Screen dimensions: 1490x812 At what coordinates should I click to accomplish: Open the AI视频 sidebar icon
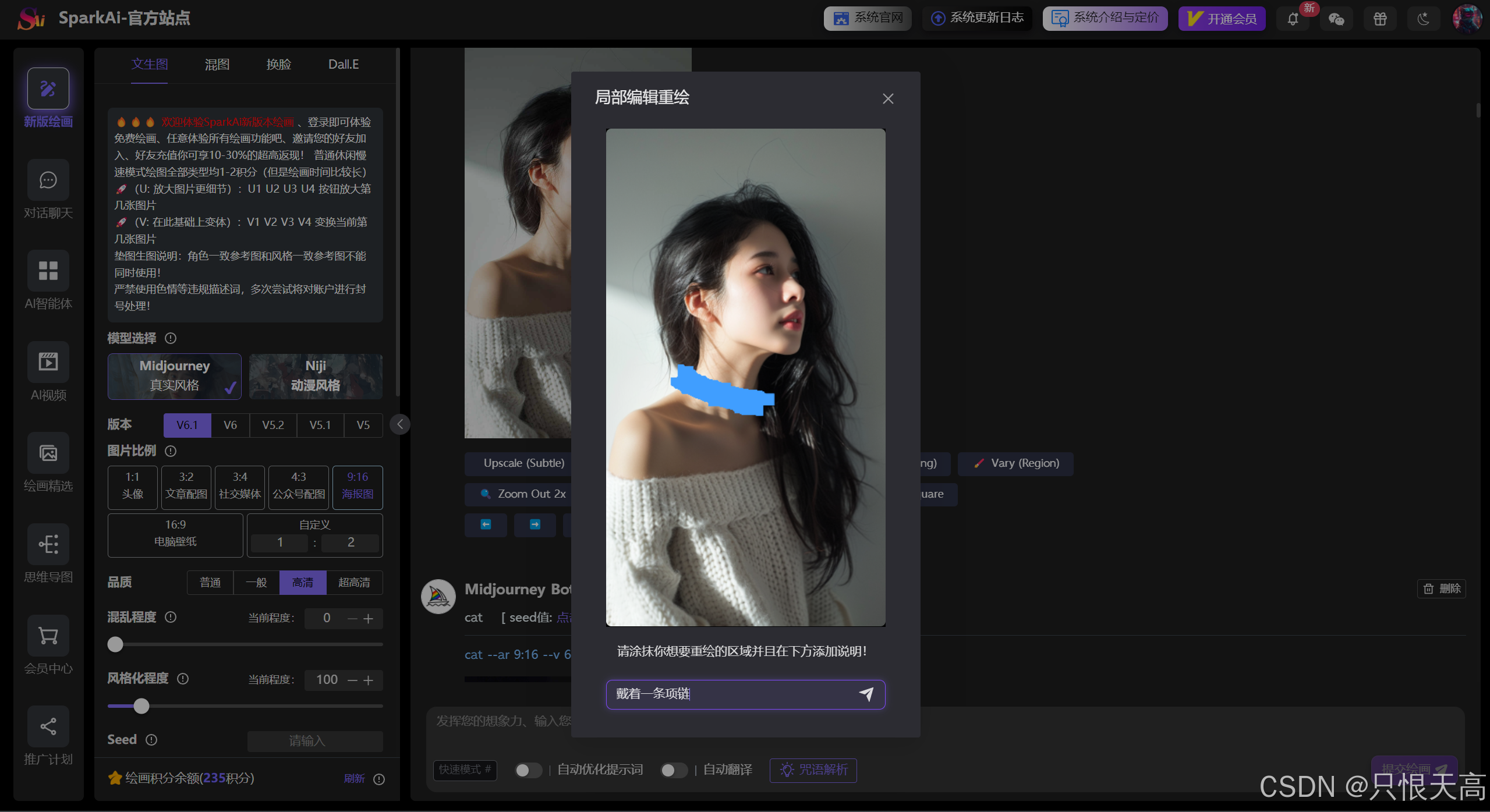point(48,362)
